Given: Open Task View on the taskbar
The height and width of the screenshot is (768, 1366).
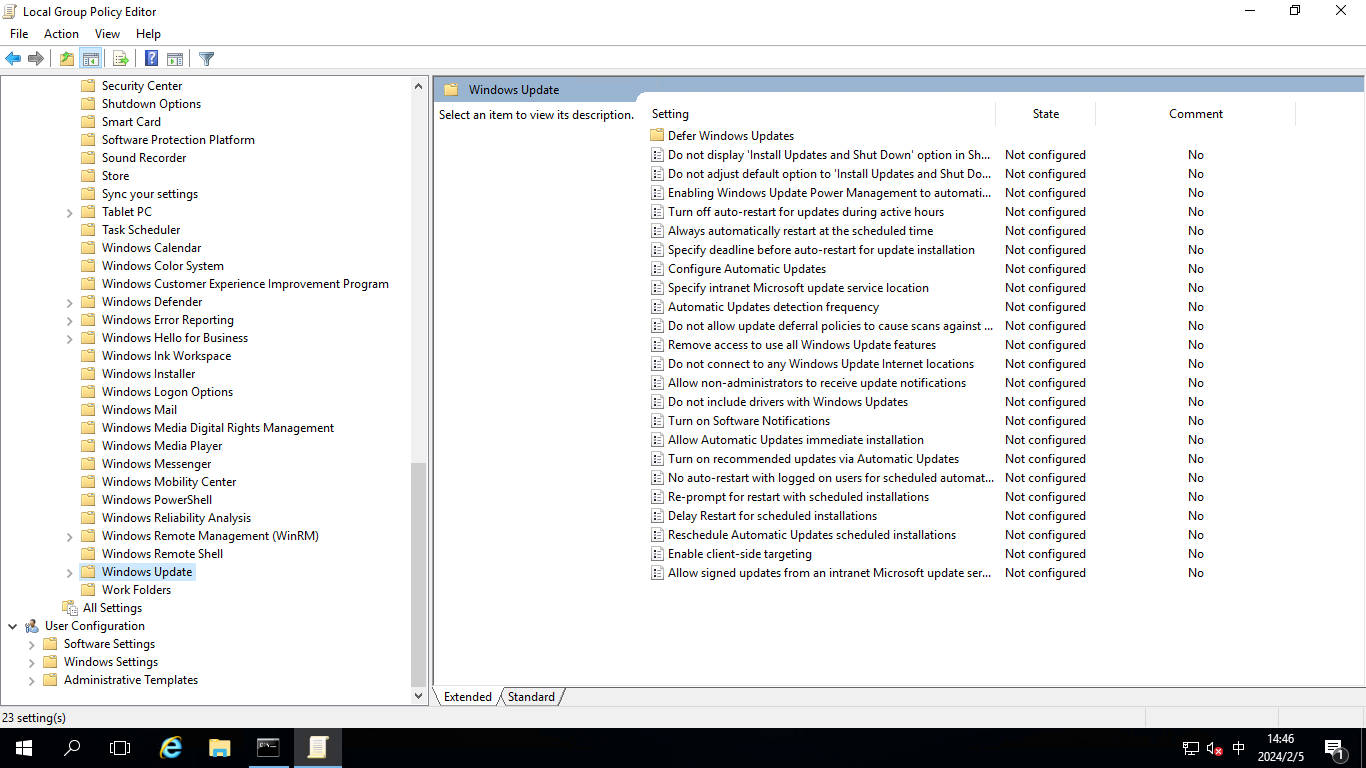Looking at the screenshot, I should [x=120, y=748].
